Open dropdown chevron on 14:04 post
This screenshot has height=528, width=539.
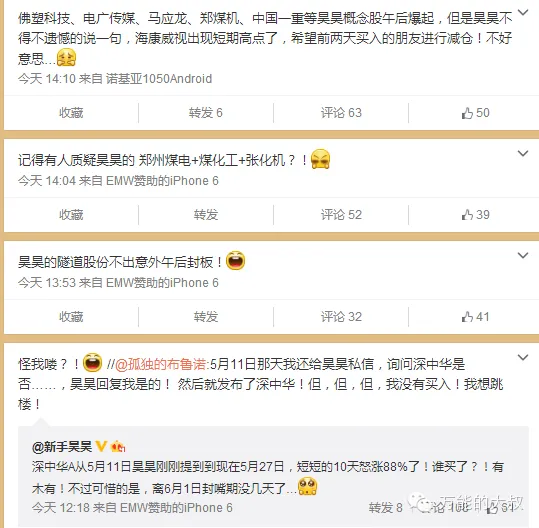(x=523, y=153)
